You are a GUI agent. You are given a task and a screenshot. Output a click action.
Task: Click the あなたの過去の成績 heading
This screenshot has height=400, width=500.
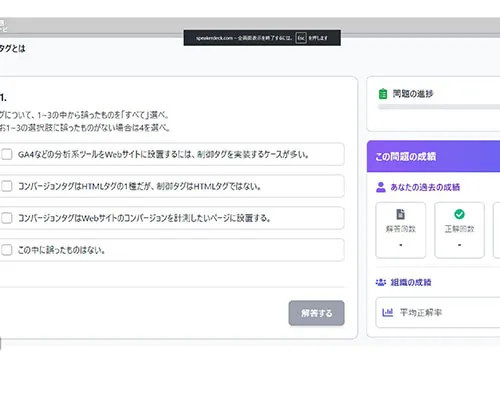(x=425, y=187)
